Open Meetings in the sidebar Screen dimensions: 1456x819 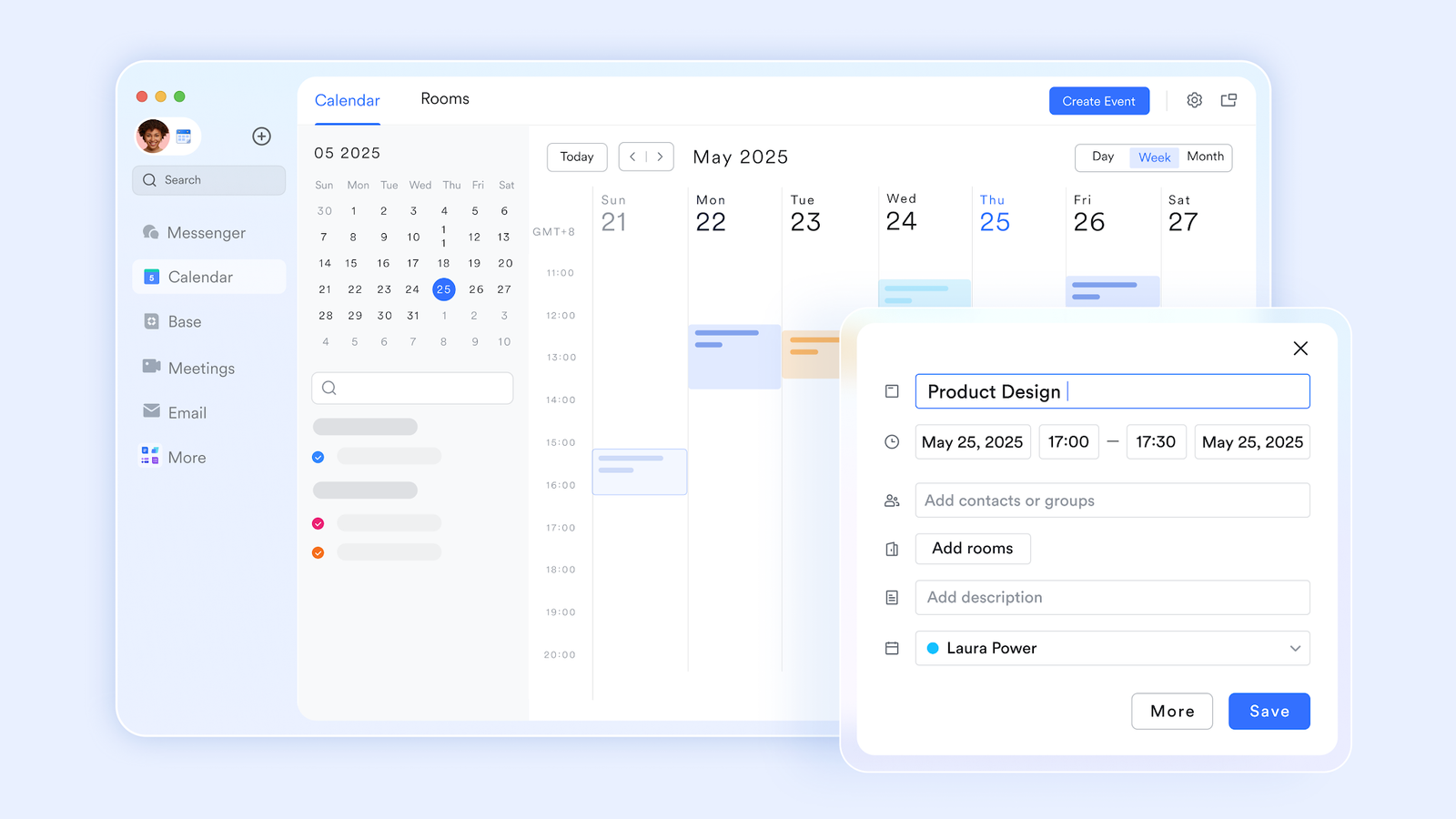pyautogui.click(x=200, y=368)
